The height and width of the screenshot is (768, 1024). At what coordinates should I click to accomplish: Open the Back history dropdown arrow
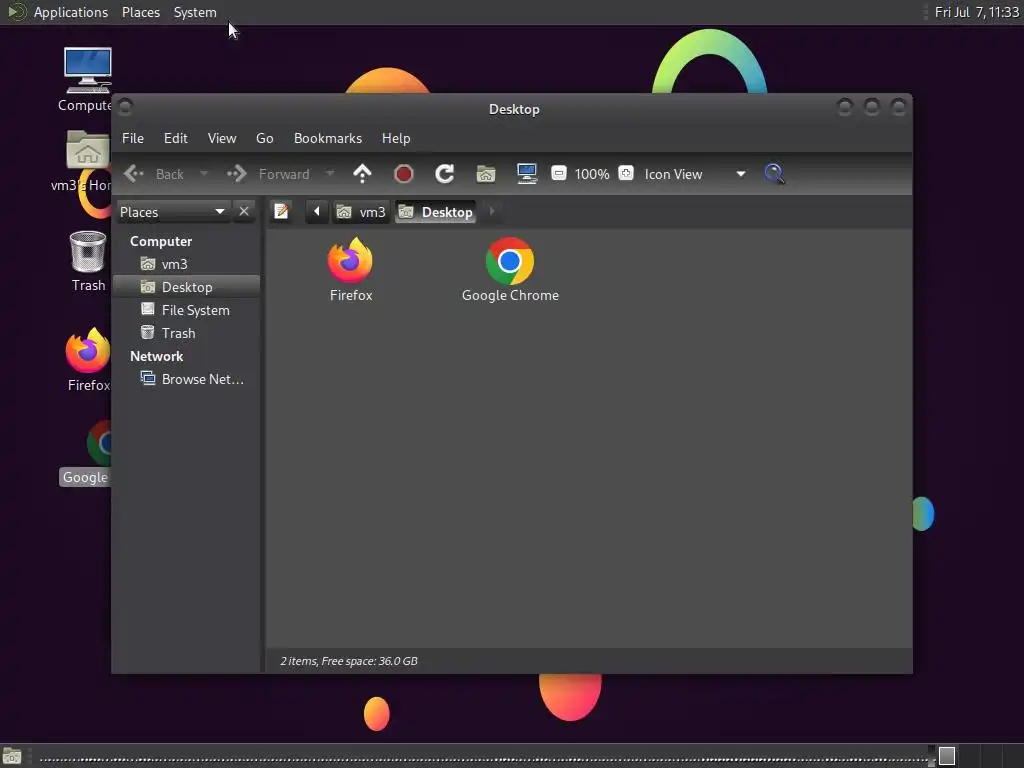click(204, 174)
